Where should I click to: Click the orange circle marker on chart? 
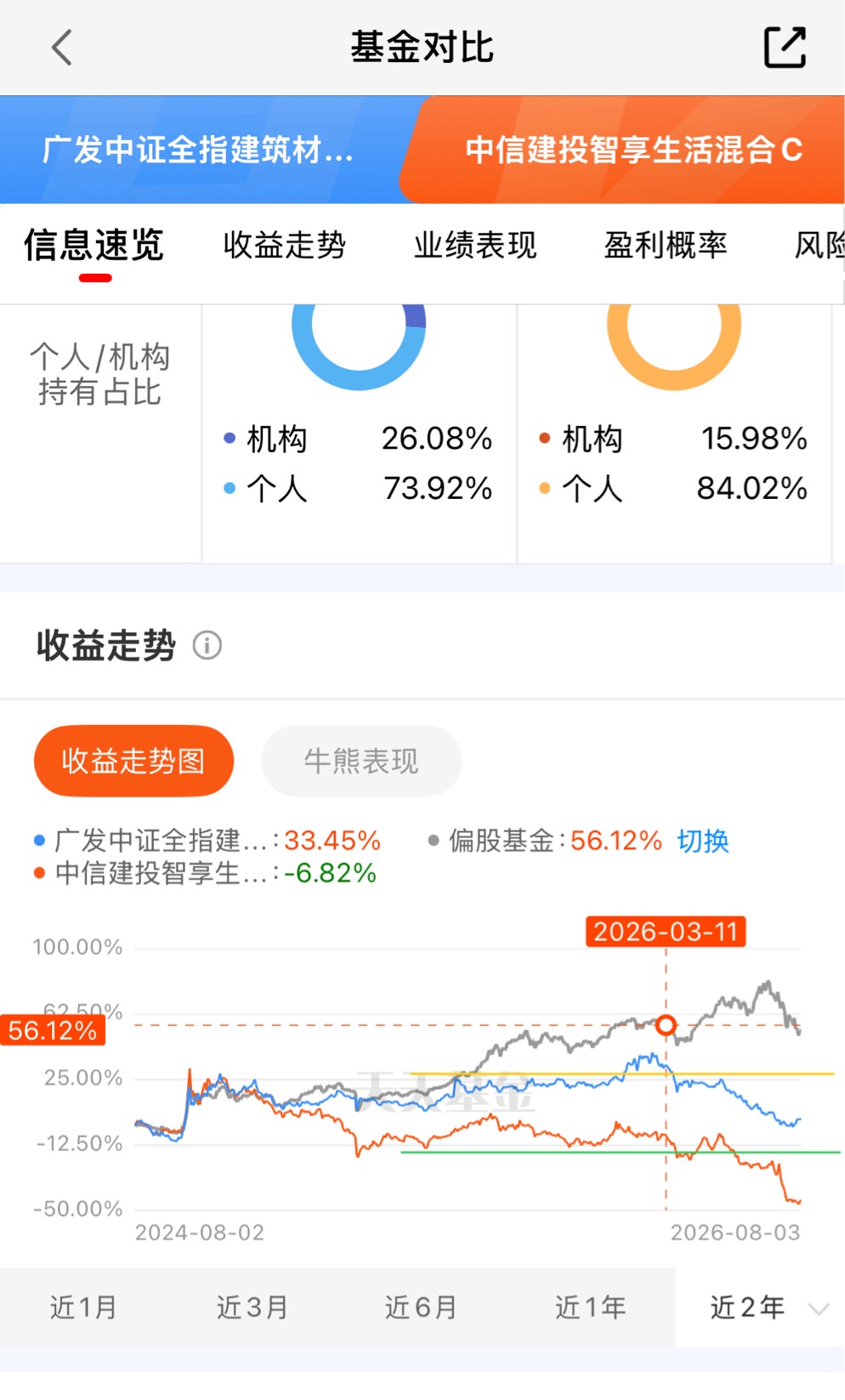(x=666, y=1025)
